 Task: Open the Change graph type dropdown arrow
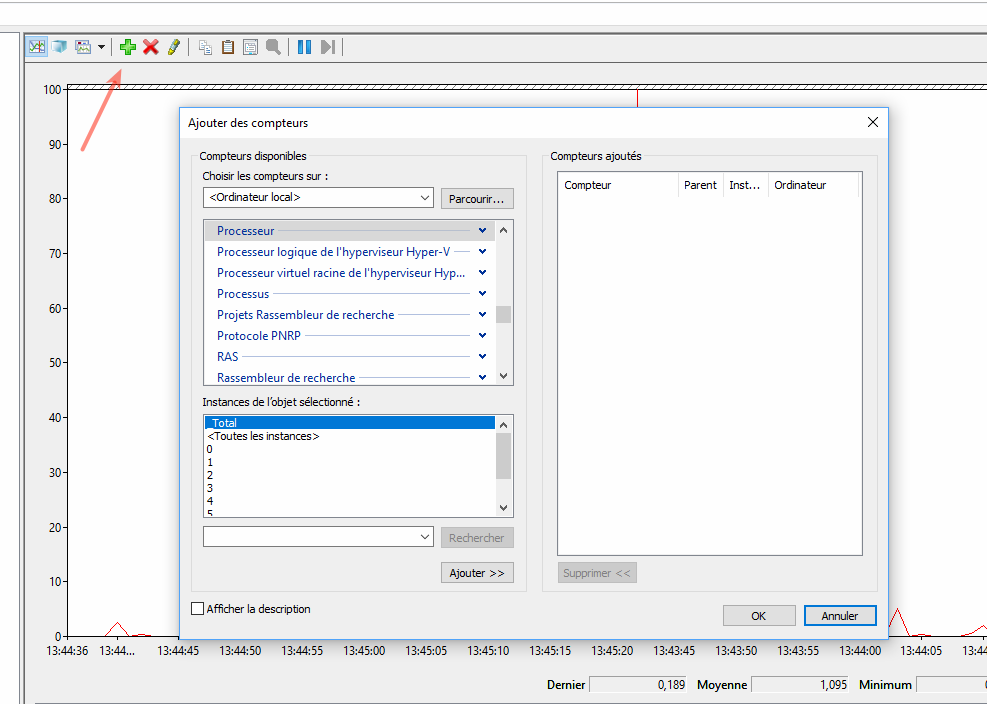point(101,47)
